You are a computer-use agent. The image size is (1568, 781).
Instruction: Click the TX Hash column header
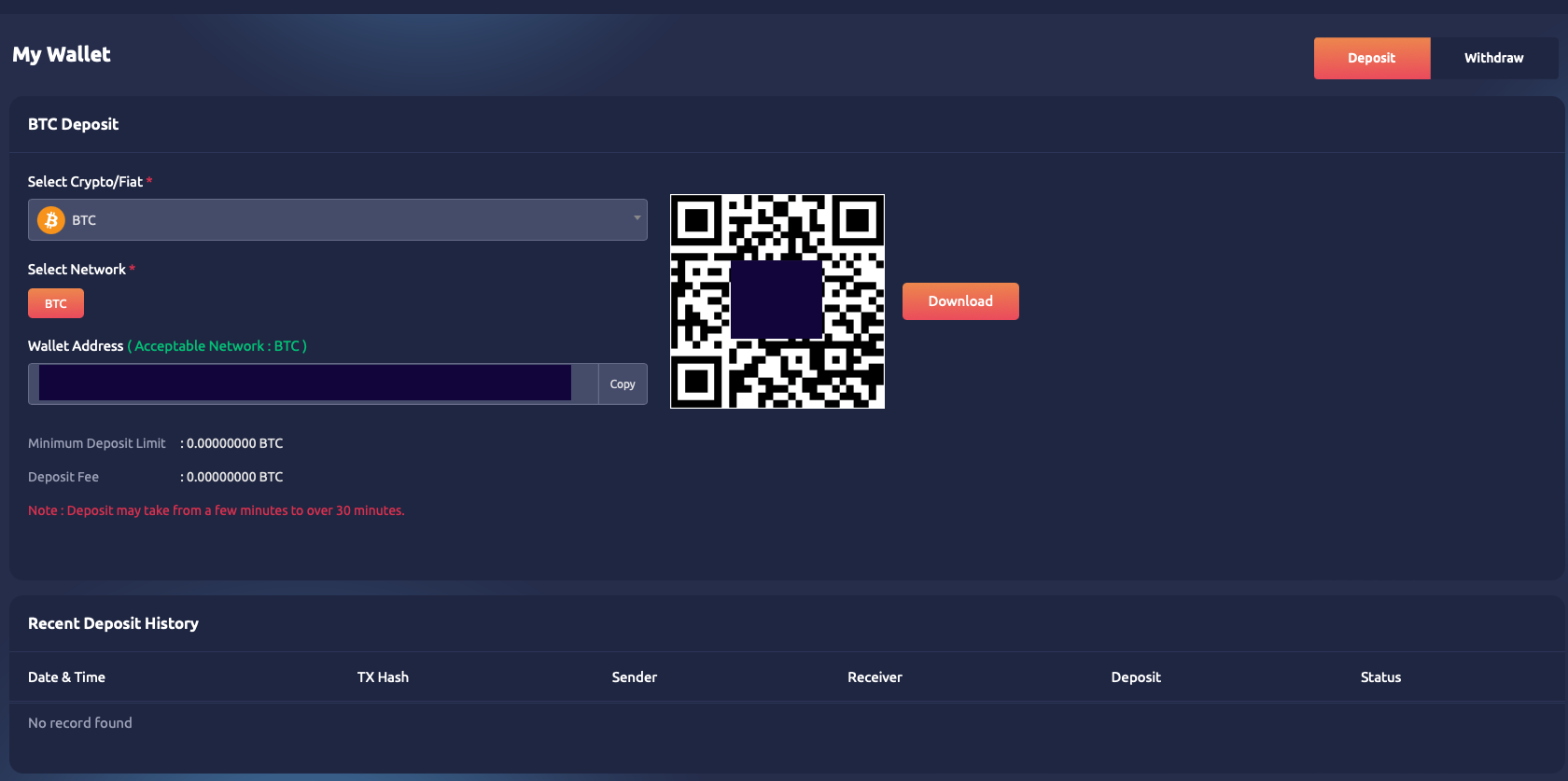pyautogui.click(x=383, y=677)
